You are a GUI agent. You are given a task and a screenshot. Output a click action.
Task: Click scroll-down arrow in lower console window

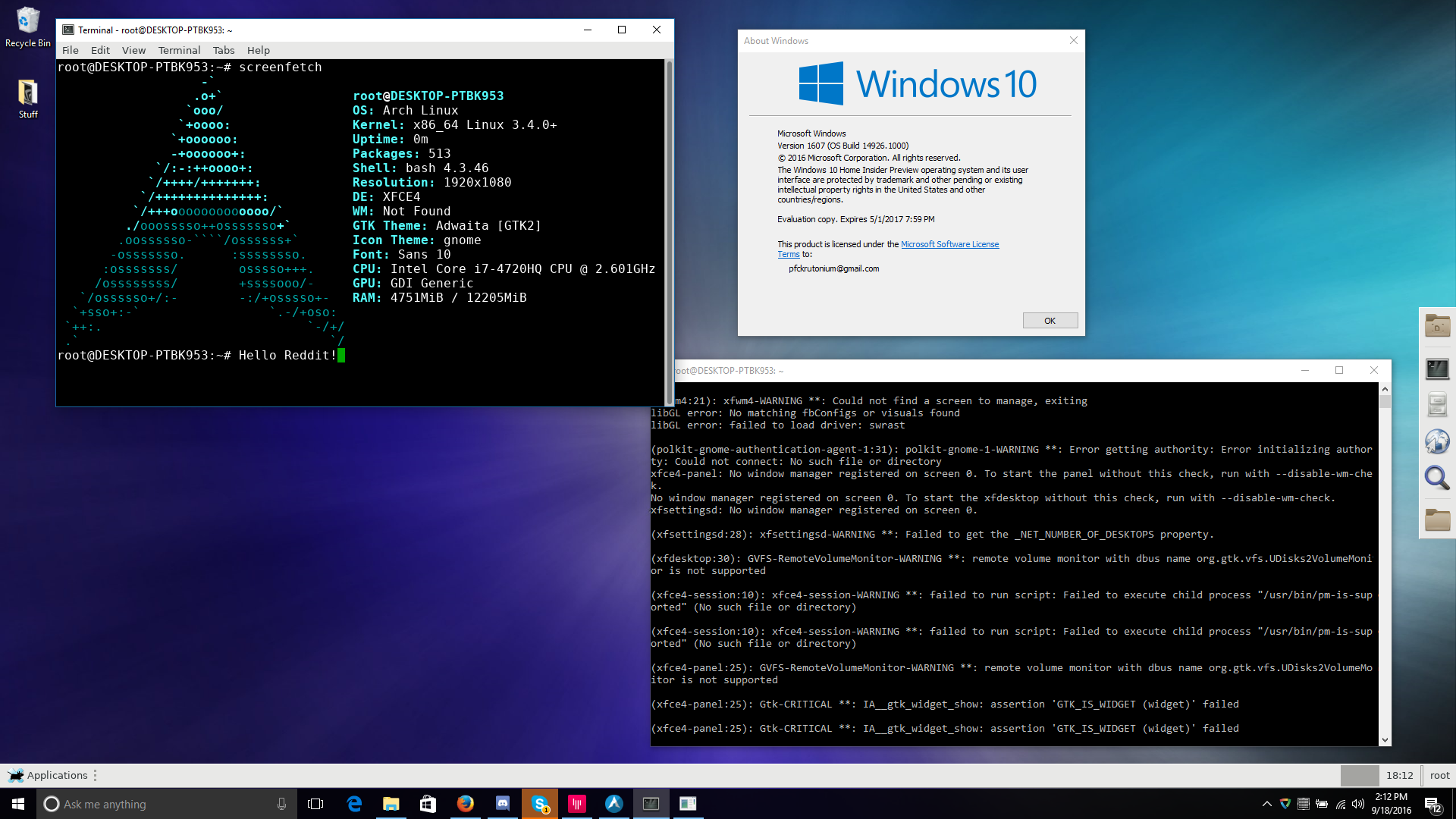(1385, 740)
